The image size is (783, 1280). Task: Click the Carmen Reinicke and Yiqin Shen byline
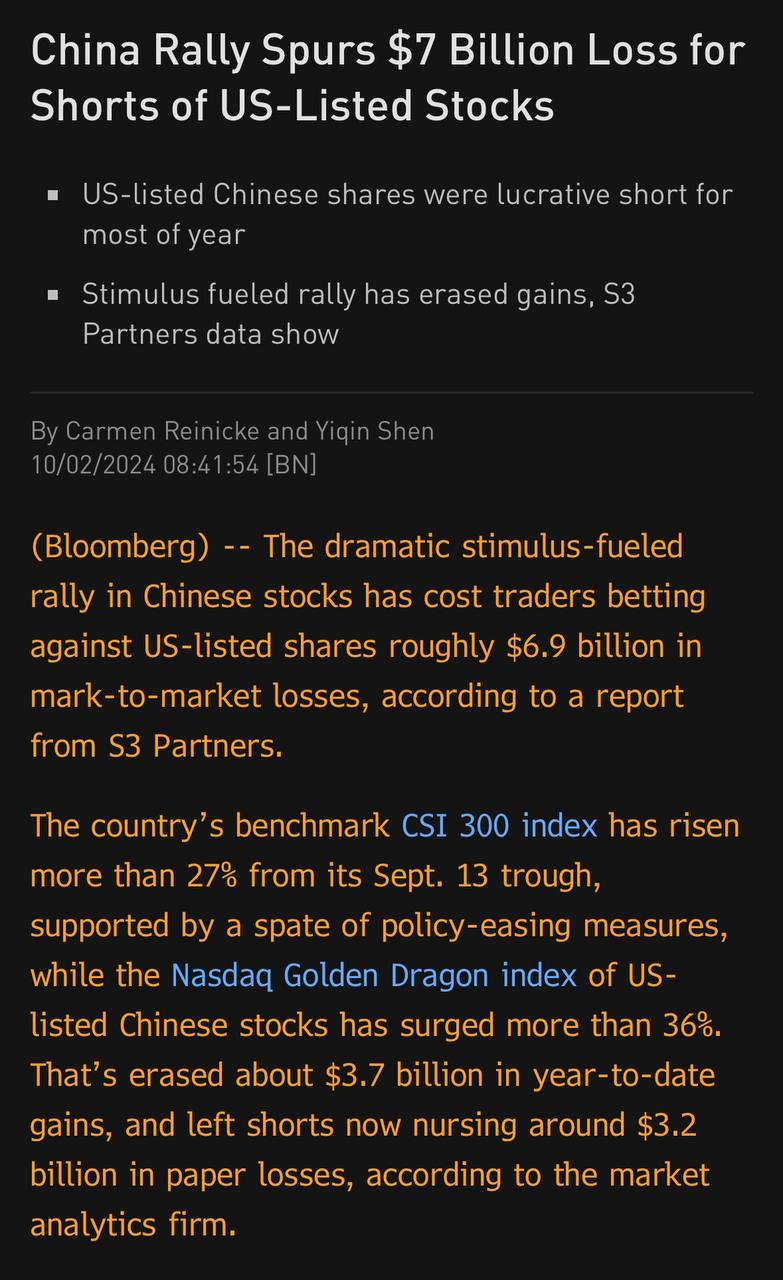(x=232, y=431)
